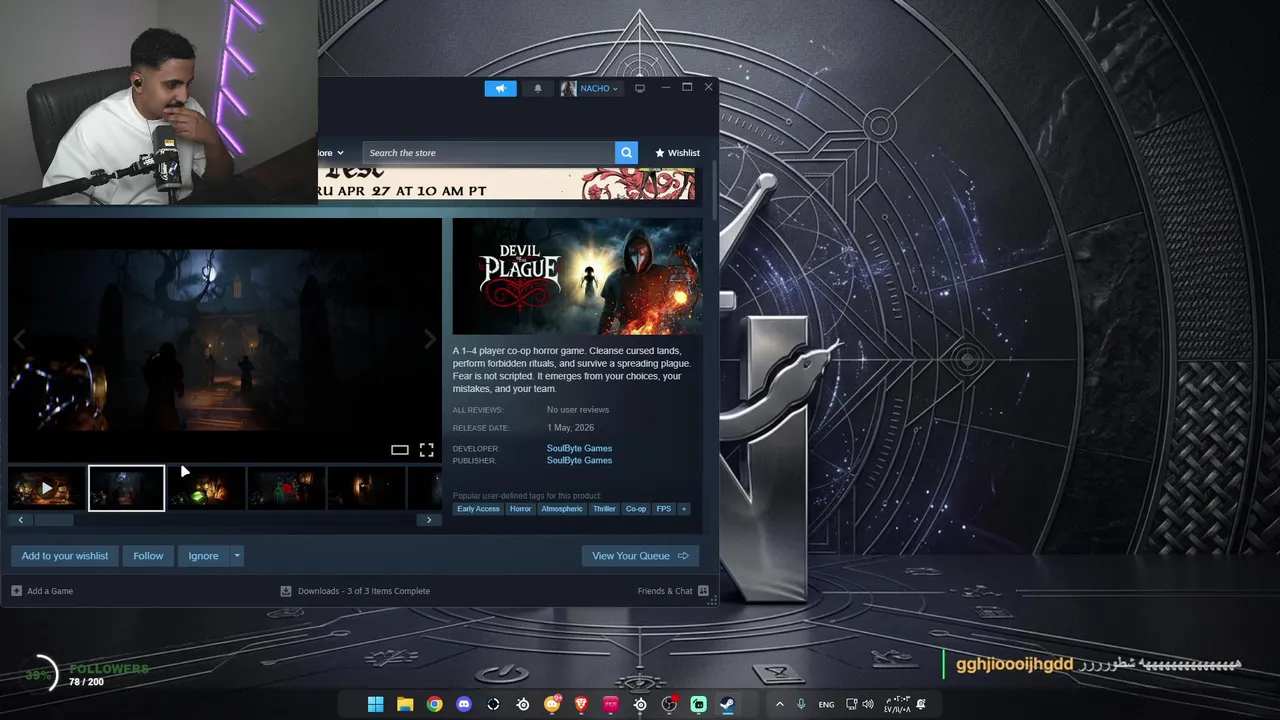
Task: Open network settings tray icon
Action: [x=851, y=704]
